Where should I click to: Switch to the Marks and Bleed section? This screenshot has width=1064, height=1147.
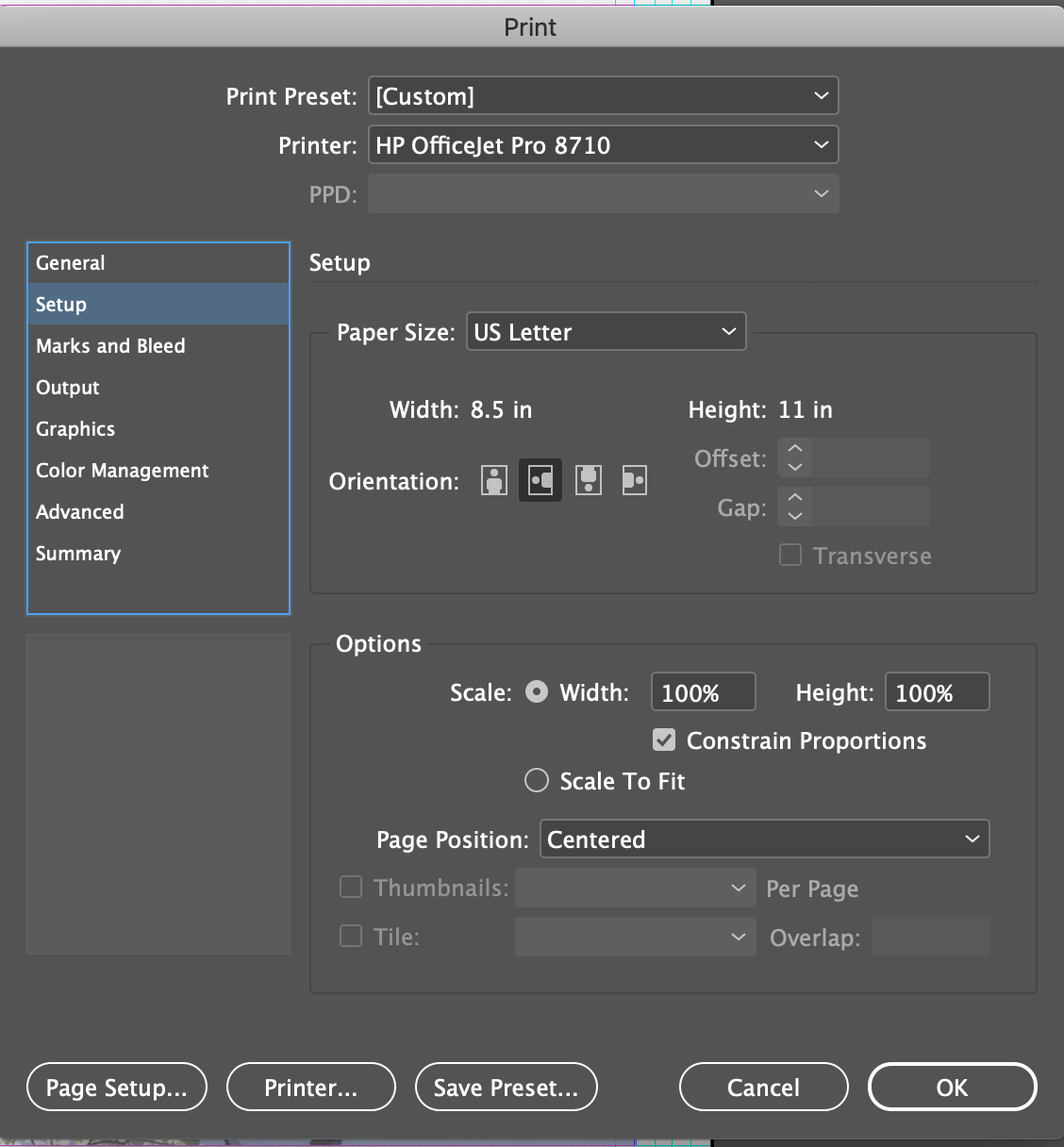coord(110,345)
